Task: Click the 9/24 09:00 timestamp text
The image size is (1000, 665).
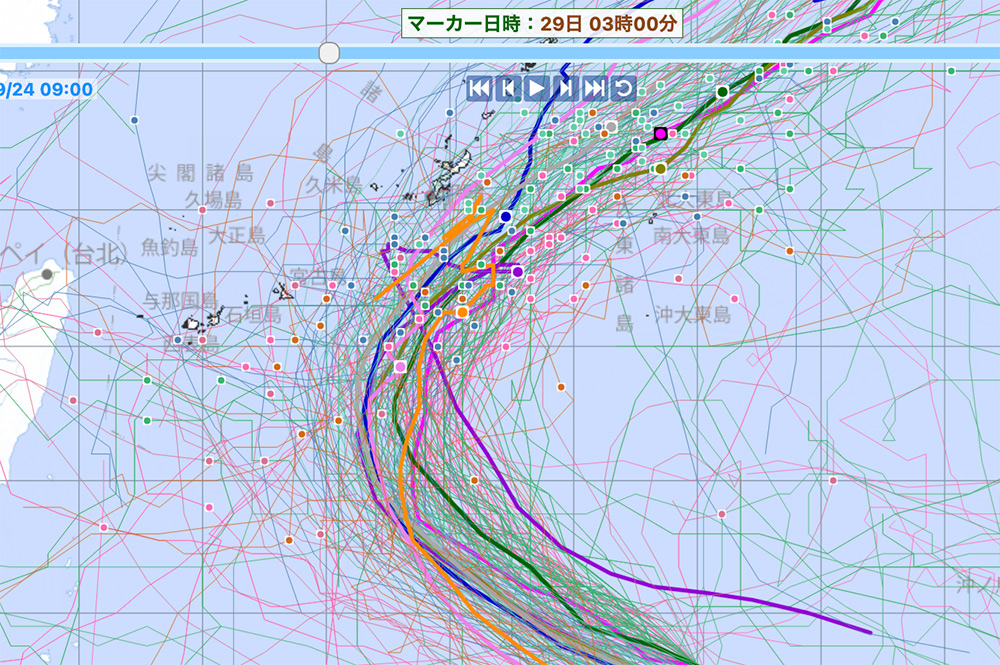Action: pyautogui.click(x=47, y=89)
